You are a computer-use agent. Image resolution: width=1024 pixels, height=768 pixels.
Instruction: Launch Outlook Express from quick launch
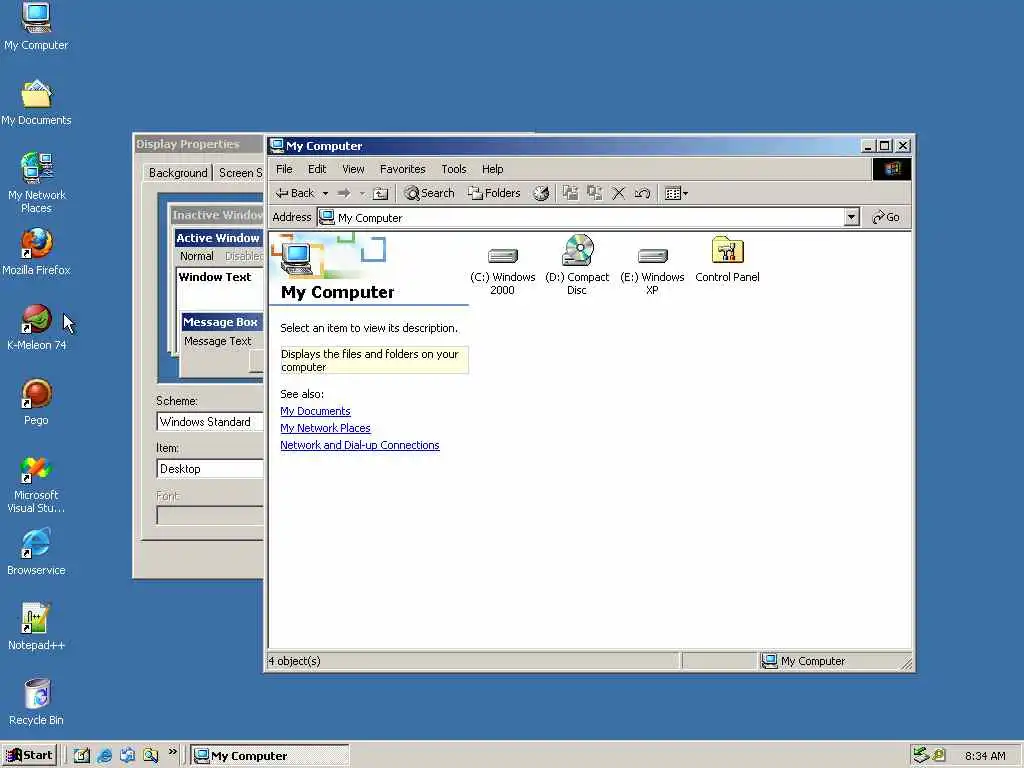[127, 756]
